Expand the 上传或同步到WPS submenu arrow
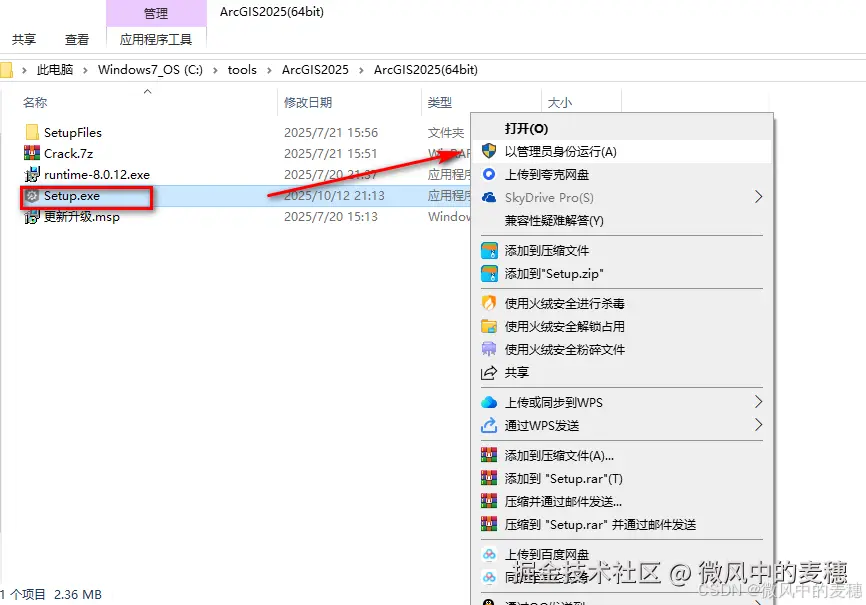Image resolution: width=866 pixels, height=605 pixels. pos(758,402)
